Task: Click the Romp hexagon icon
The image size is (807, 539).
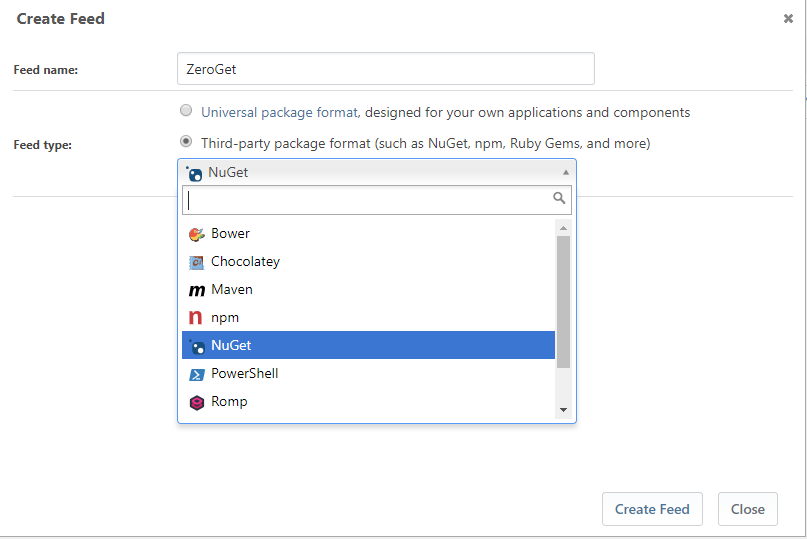Action: tap(197, 402)
